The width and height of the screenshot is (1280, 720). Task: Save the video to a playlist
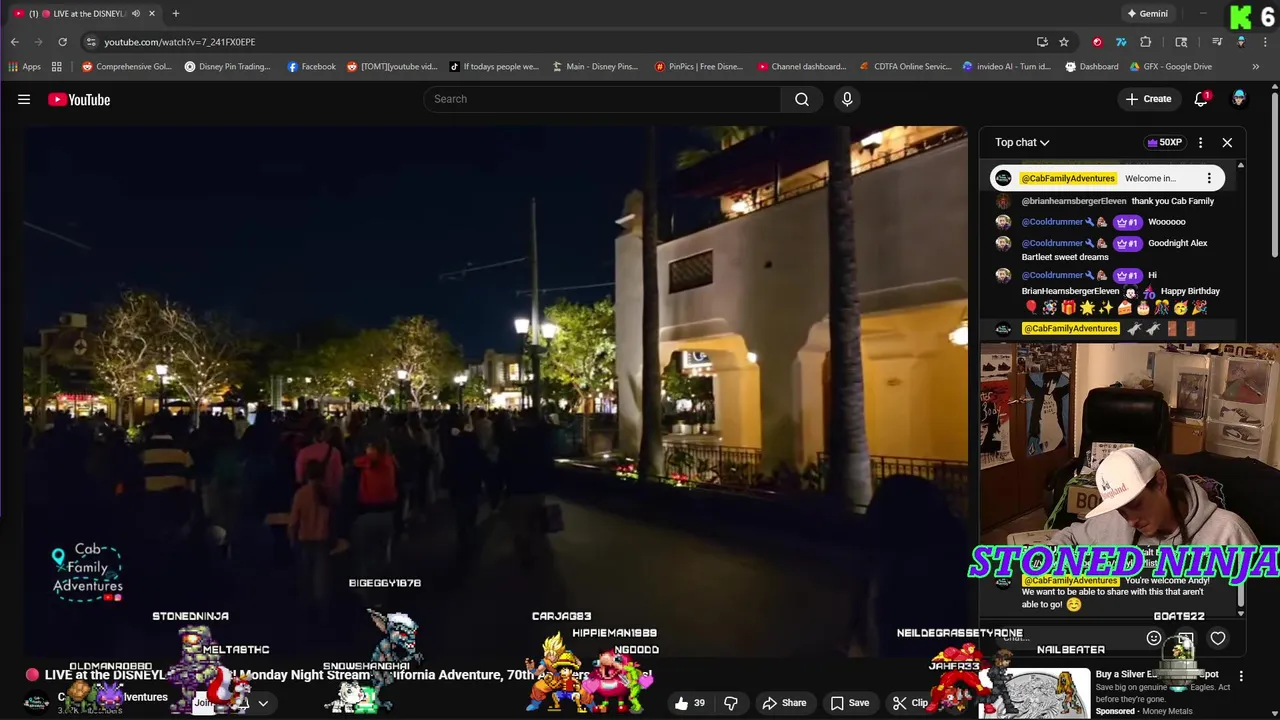coord(849,703)
